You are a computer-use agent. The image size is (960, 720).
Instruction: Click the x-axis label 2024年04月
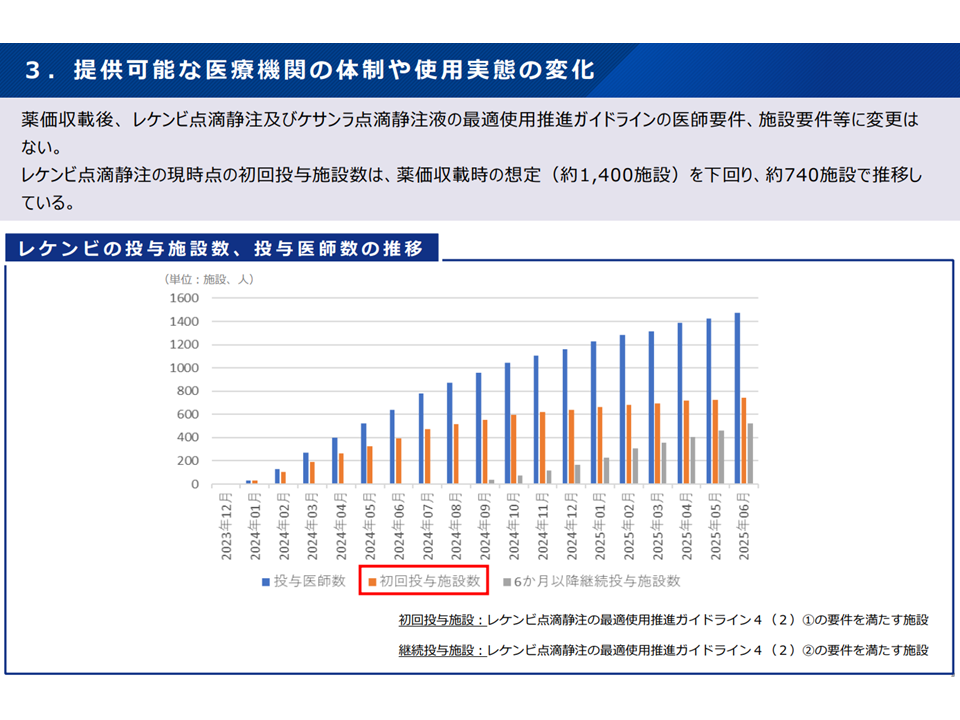(342, 527)
